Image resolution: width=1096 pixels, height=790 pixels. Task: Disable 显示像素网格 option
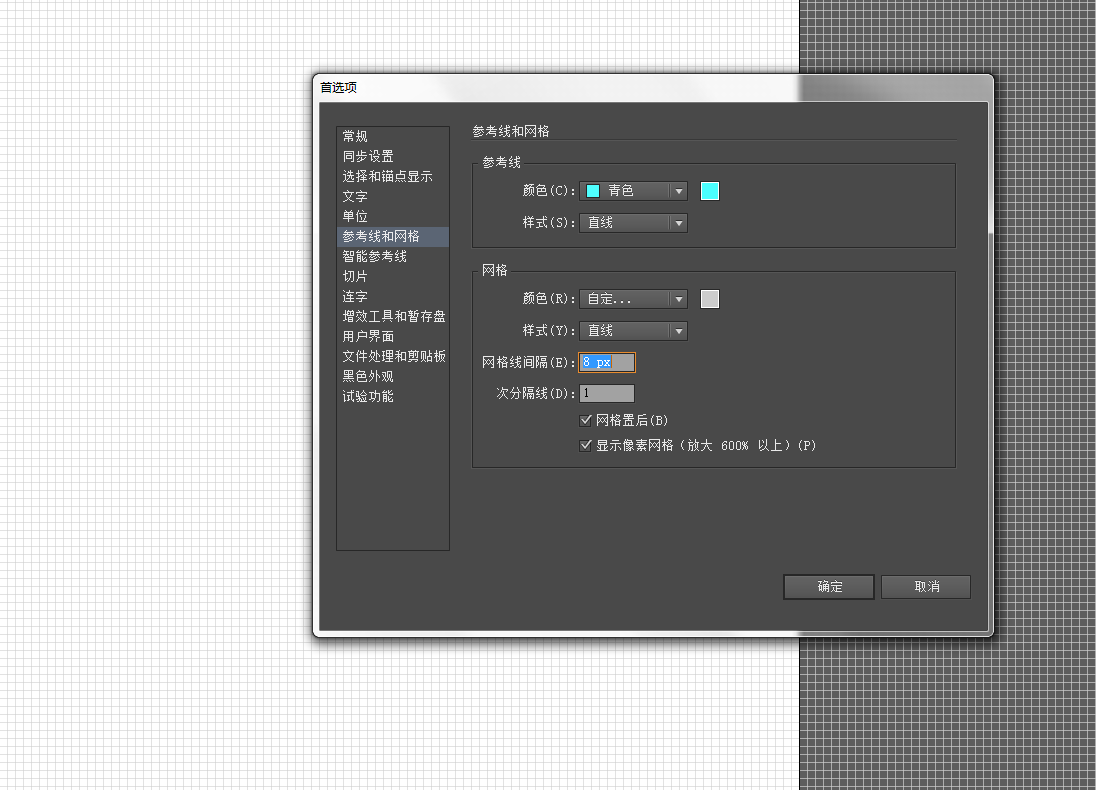click(x=586, y=445)
